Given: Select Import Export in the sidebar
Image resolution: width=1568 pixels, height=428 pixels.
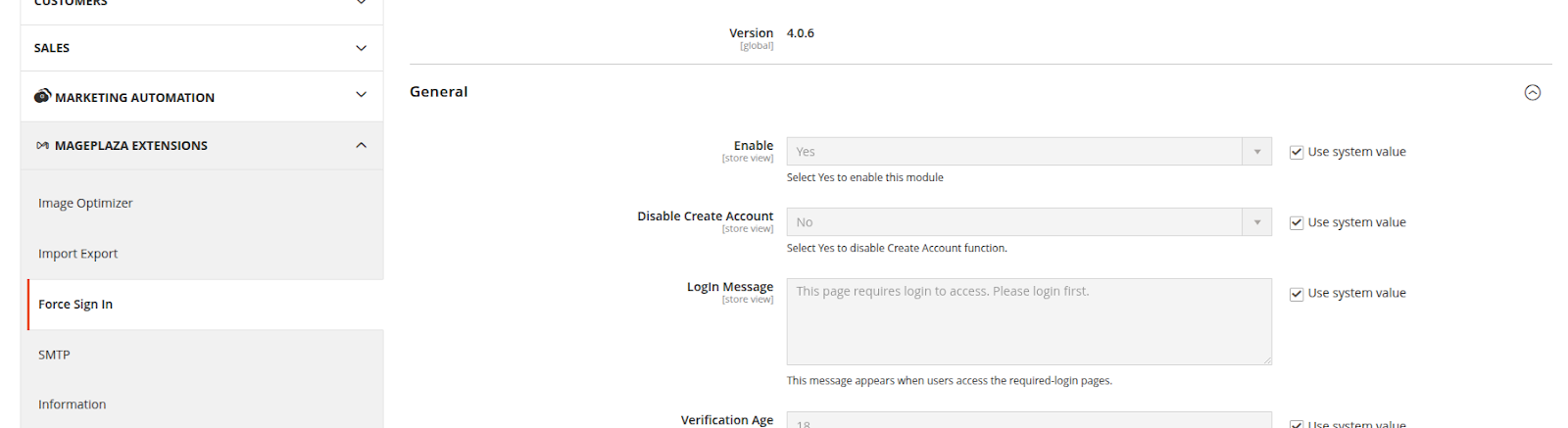Looking at the screenshot, I should click(x=78, y=254).
